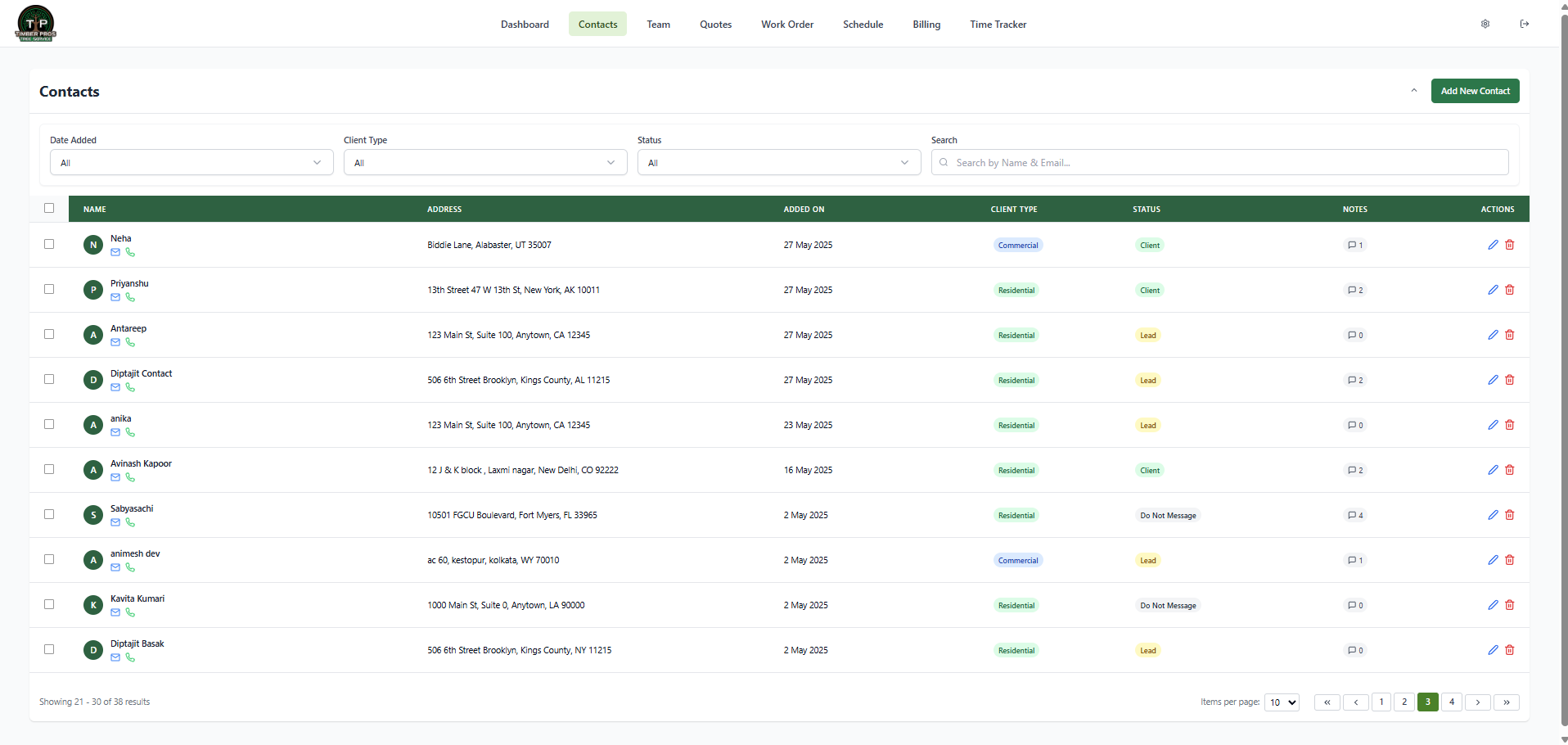The height and width of the screenshot is (745, 1568).
Task: Edit the anika contact
Action: [1493, 425]
